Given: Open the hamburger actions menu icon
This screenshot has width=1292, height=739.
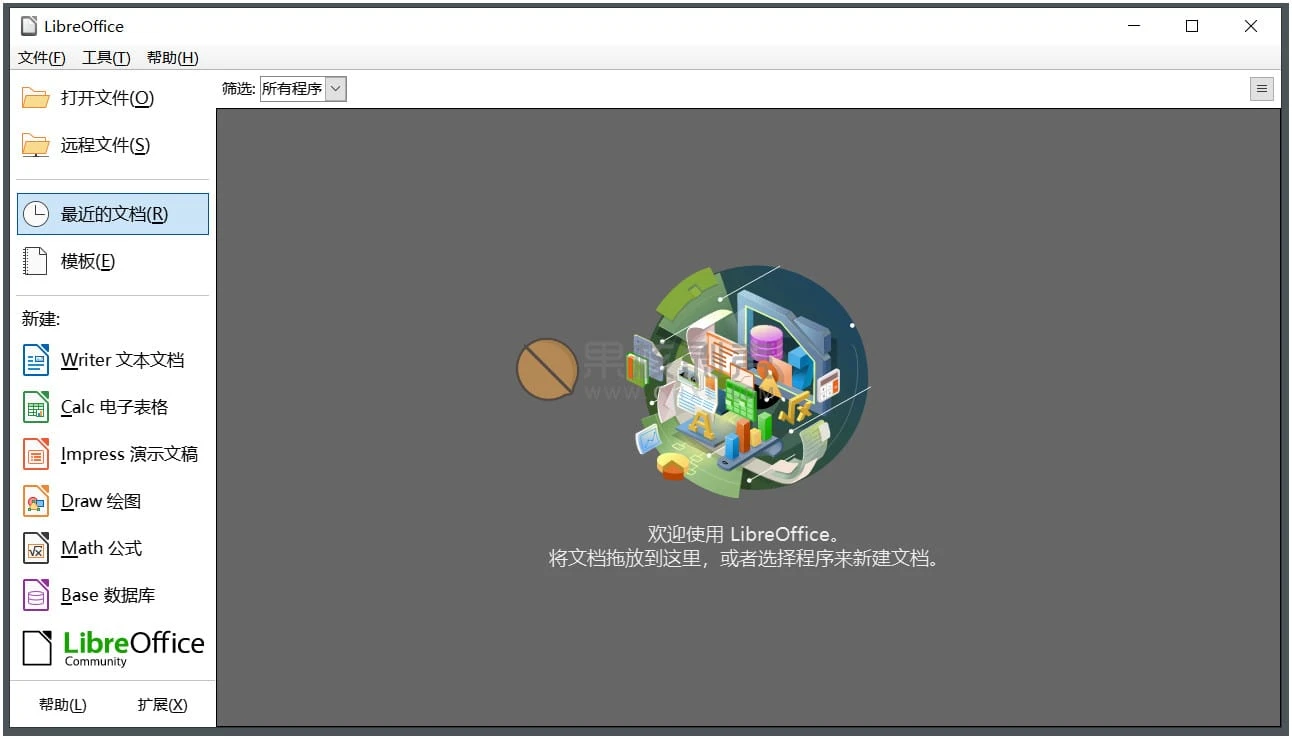Looking at the screenshot, I should tap(1262, 89).
